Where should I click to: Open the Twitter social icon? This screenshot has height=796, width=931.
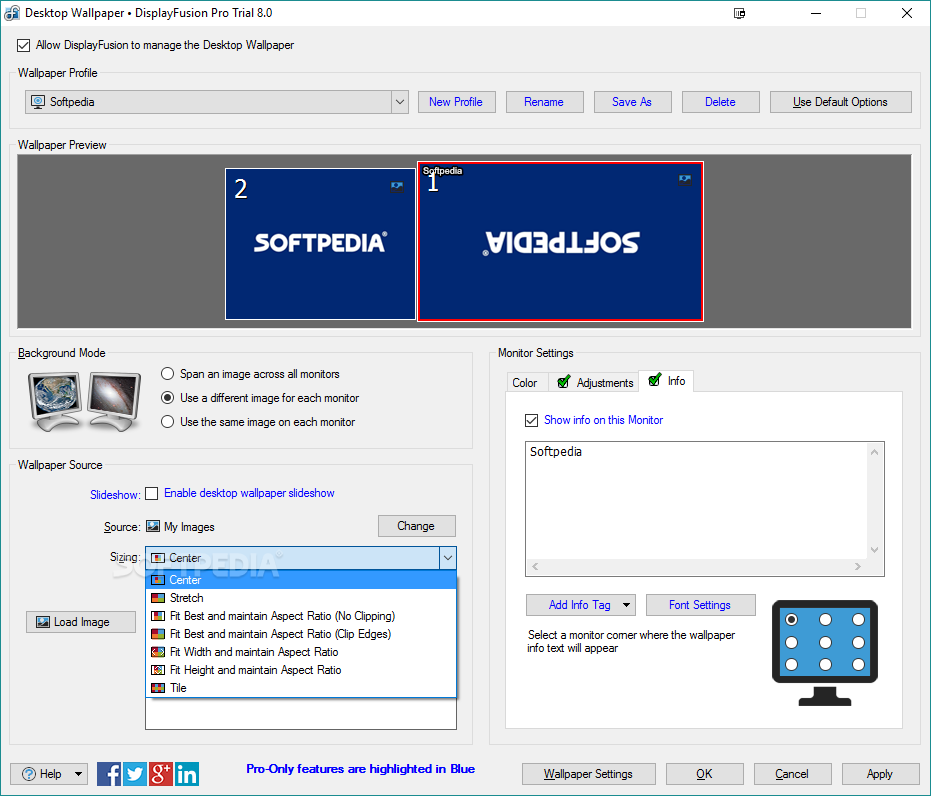tap(135, 774)
